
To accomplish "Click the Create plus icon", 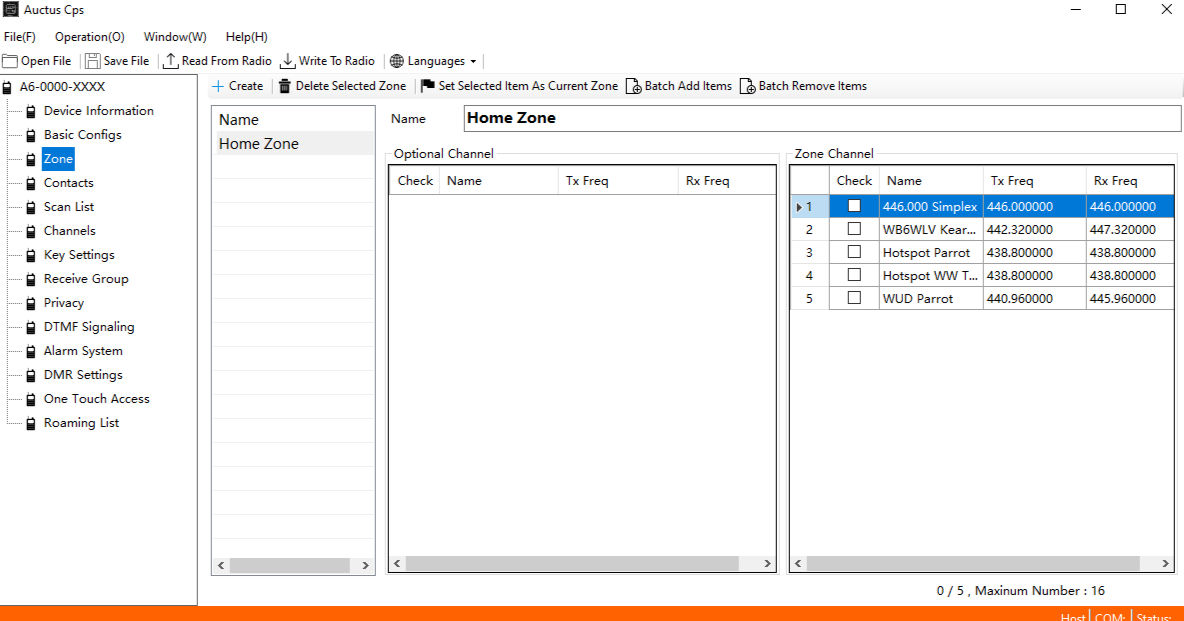I will (x=218, y=86).
